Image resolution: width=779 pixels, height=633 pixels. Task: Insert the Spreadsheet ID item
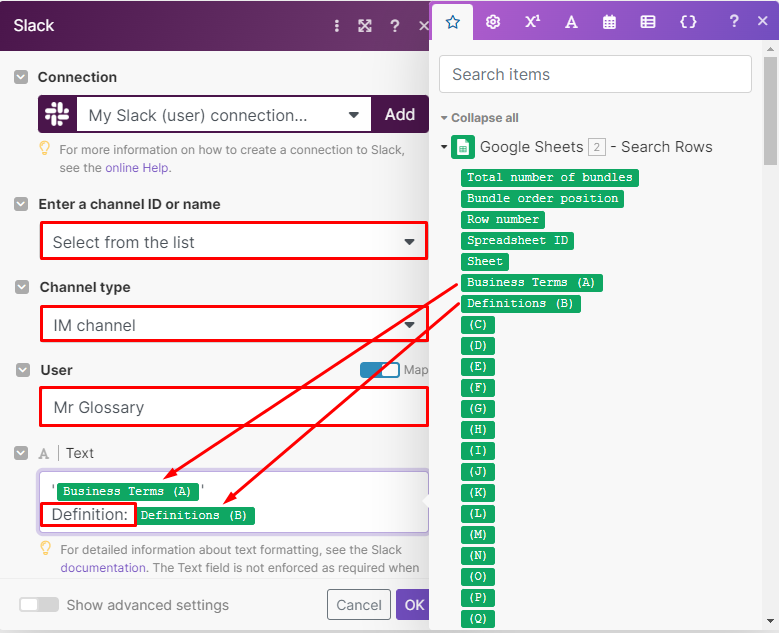point(517,240)
